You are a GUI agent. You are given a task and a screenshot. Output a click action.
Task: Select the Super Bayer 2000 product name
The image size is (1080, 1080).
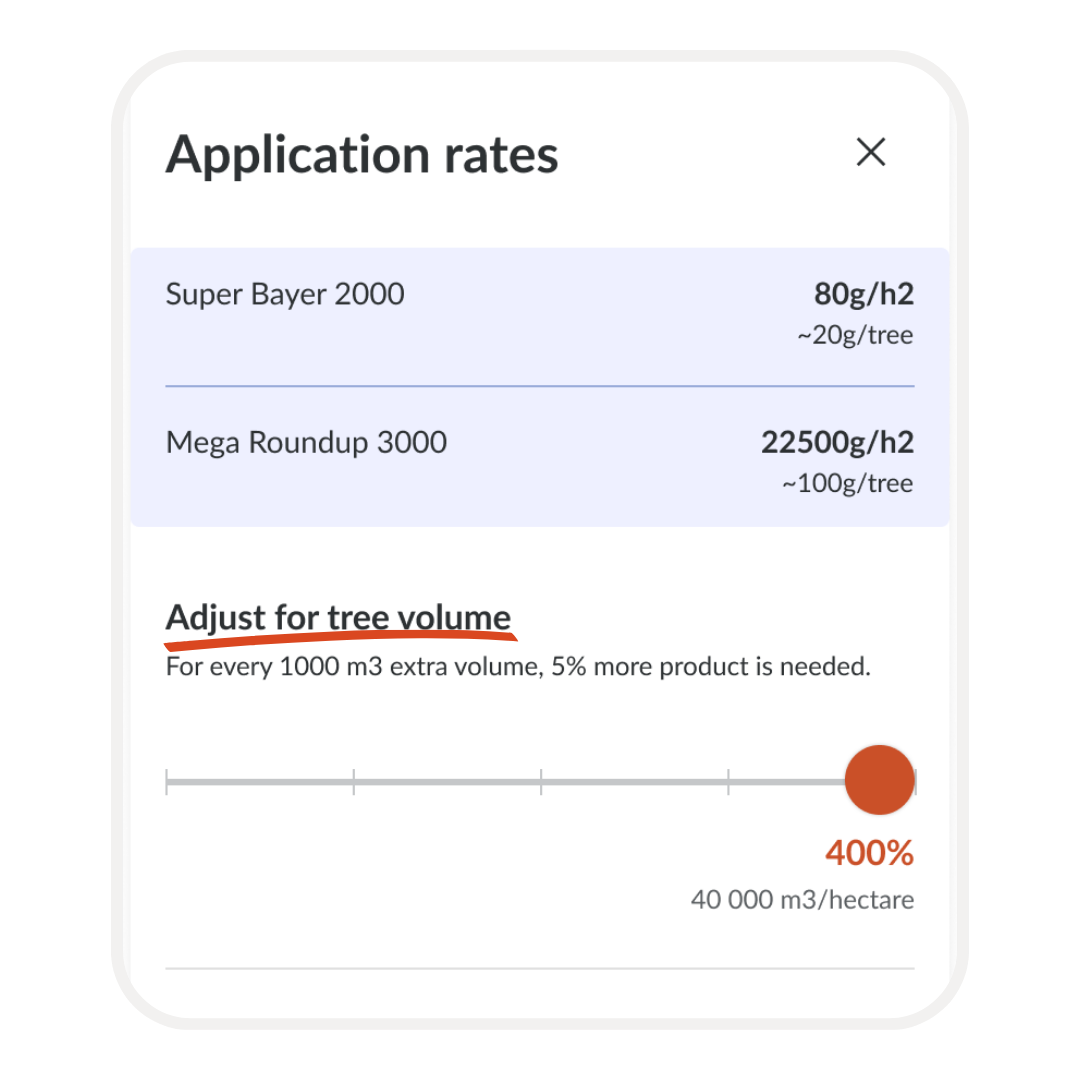point(285,294)
